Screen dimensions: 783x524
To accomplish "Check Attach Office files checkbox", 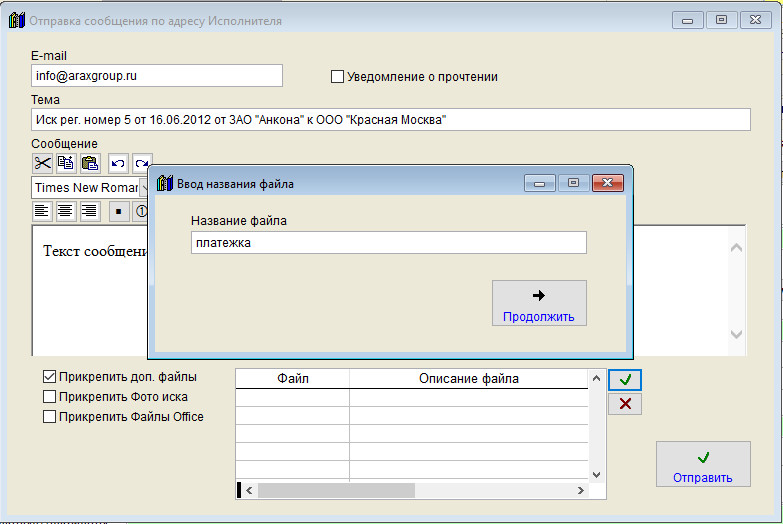I will [x=49, y=417].
